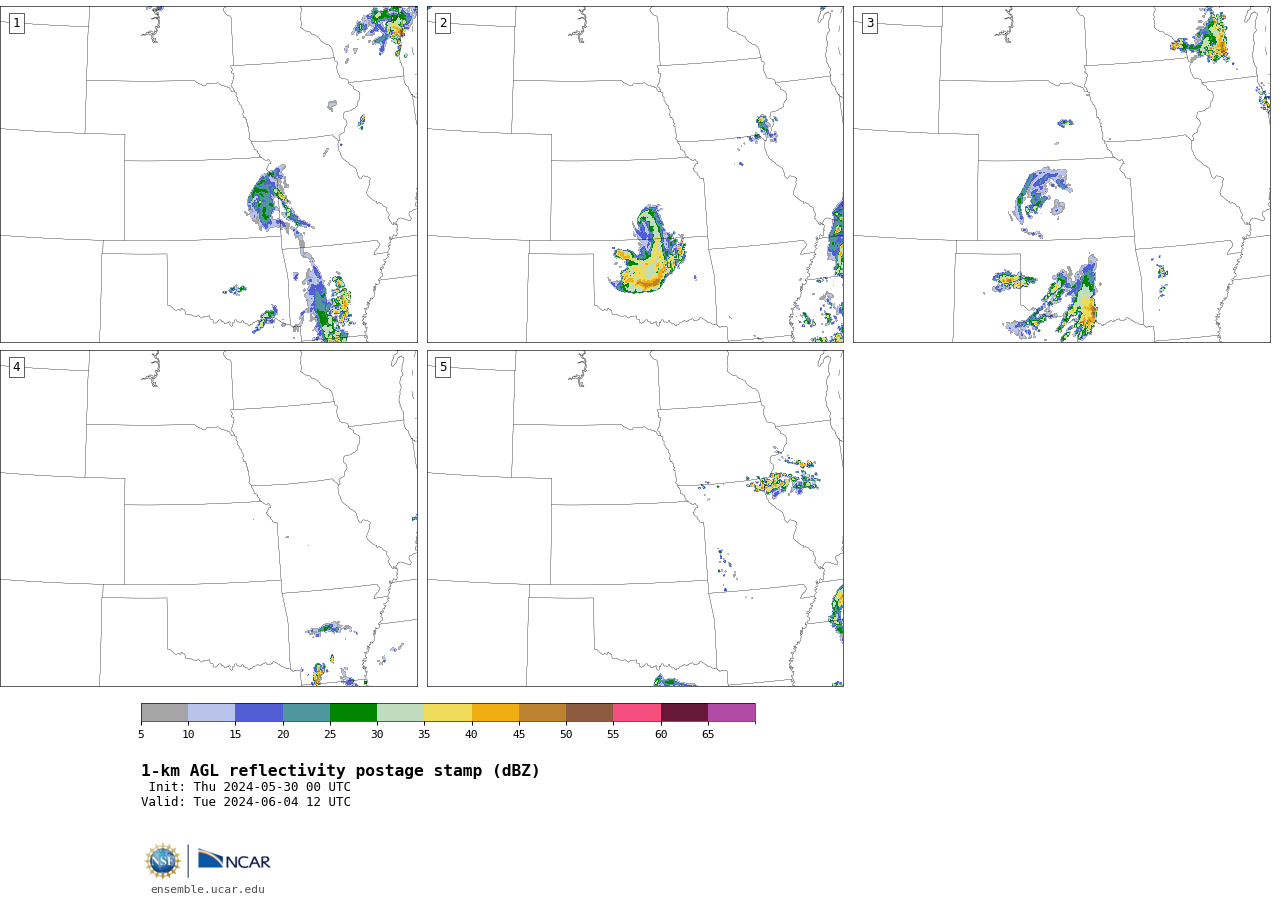Pick the maroon 60–65 dBZ swatch
The width and height of the screenshot is (1280, 901).
684,712
